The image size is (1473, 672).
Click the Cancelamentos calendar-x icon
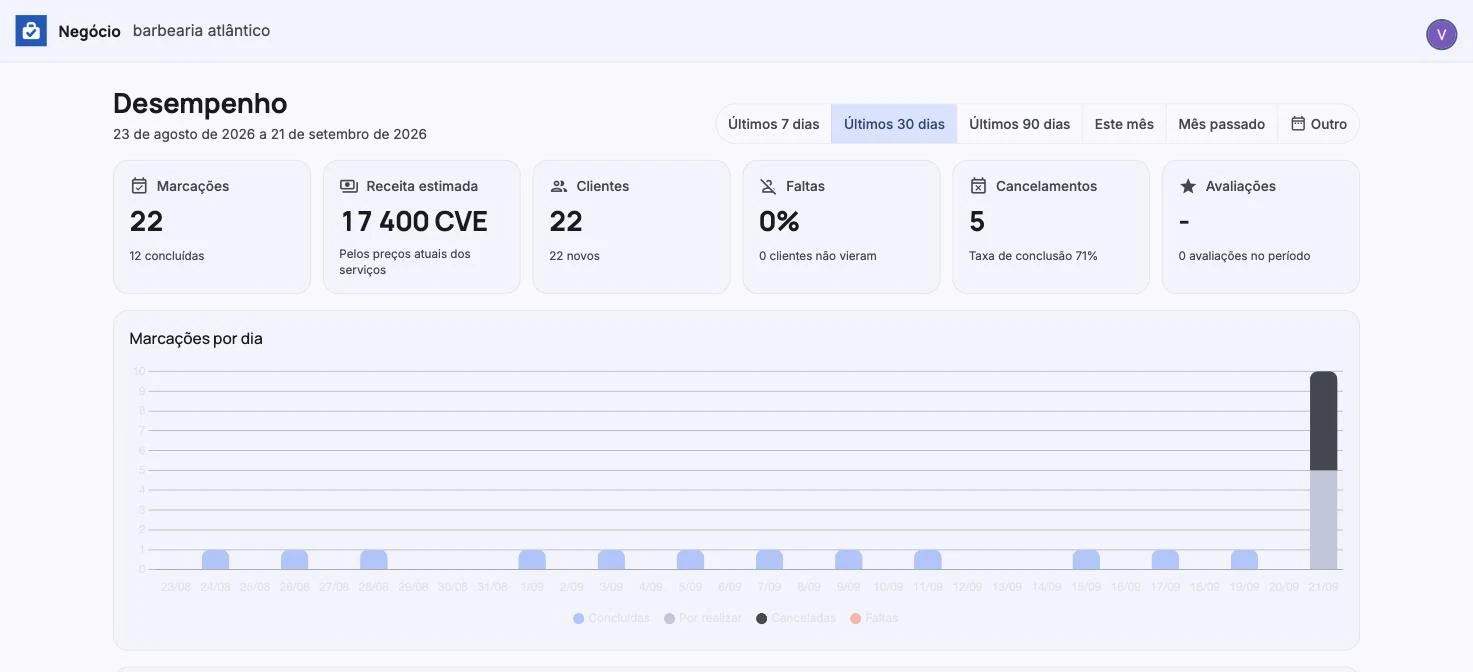(978, 186)
